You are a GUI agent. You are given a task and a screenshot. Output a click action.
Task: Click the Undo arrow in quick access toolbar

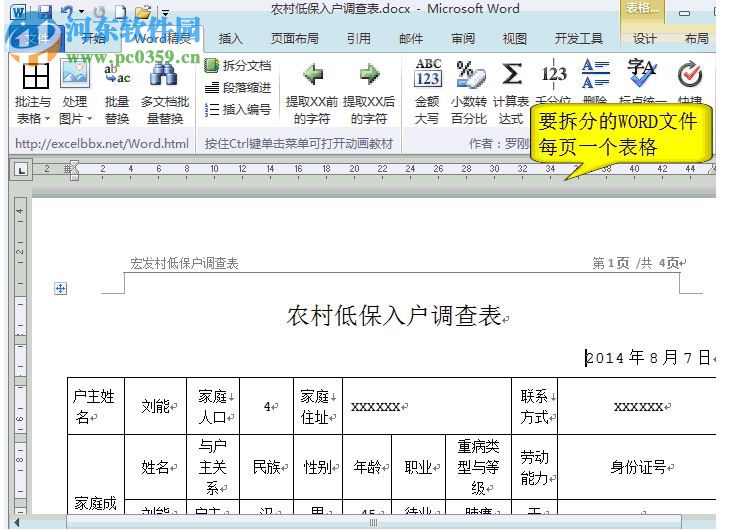67,11
